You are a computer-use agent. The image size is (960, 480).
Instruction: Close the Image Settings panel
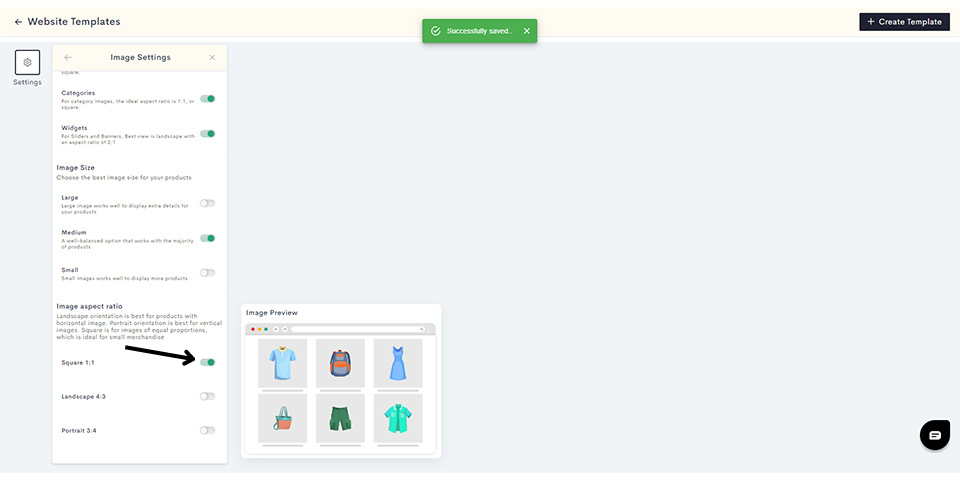(x=212, y=58)
